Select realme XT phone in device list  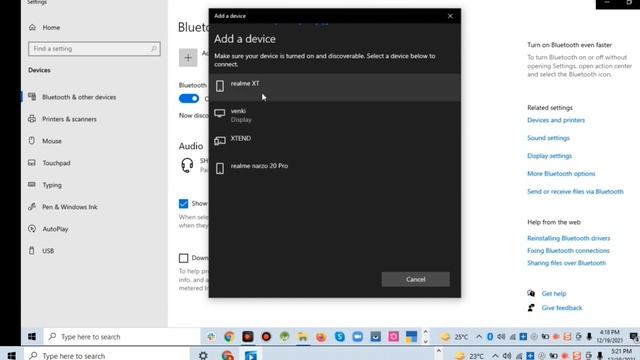pyautogui.click(x=335, y=87)
